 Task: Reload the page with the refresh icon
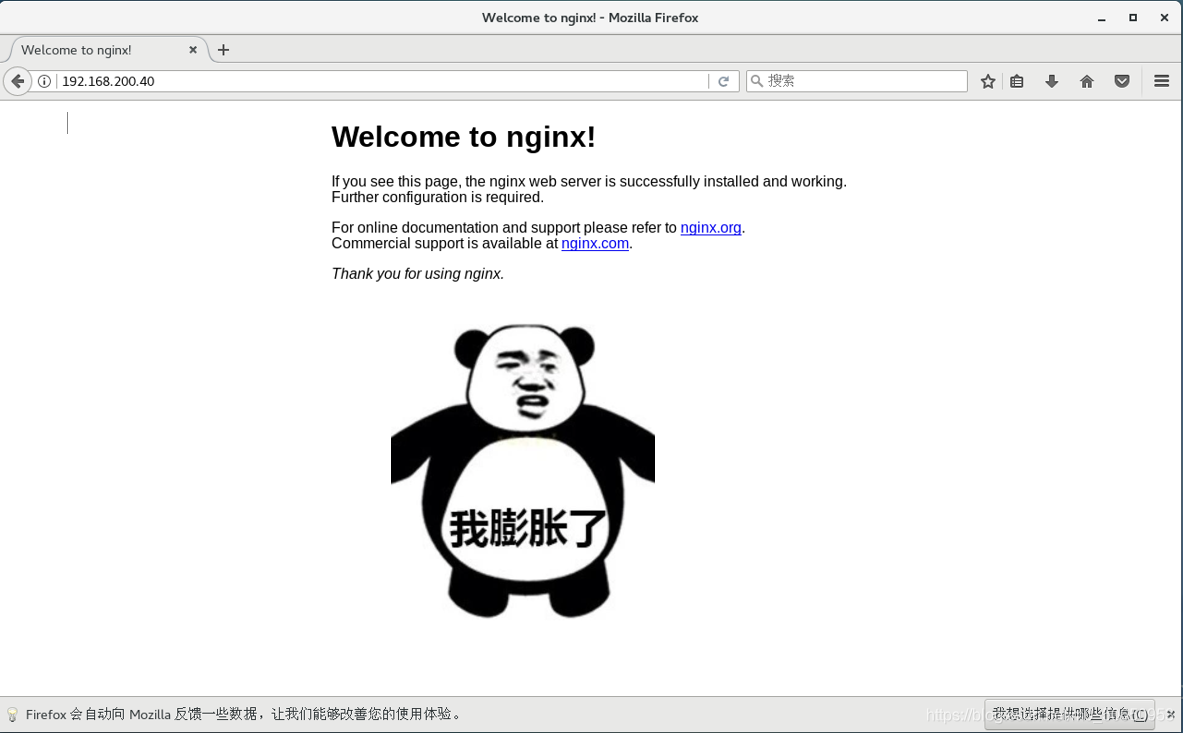[723, 82]
